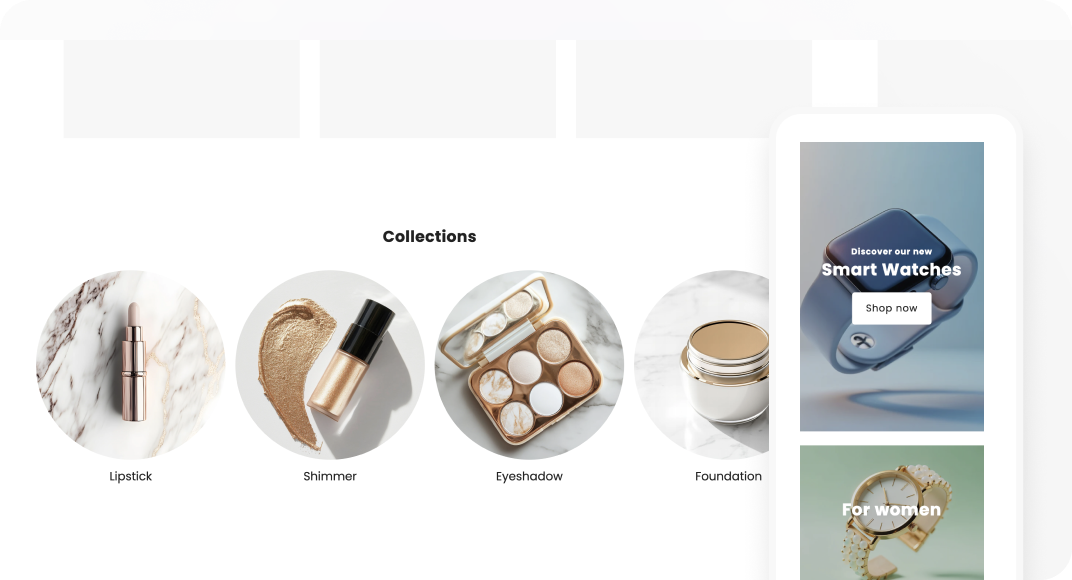The width and height of the screenshot is (1072, 580).
Task: Select the Foundation jar circle image
Action: (702, 365)
